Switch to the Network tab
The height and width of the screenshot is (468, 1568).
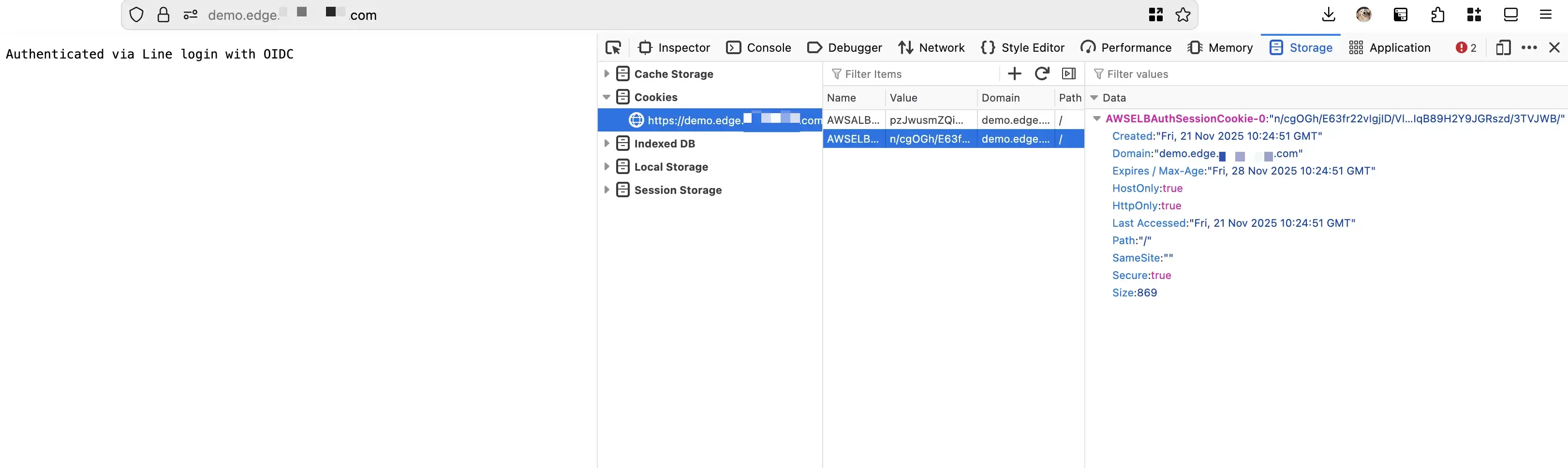(932, 47)
